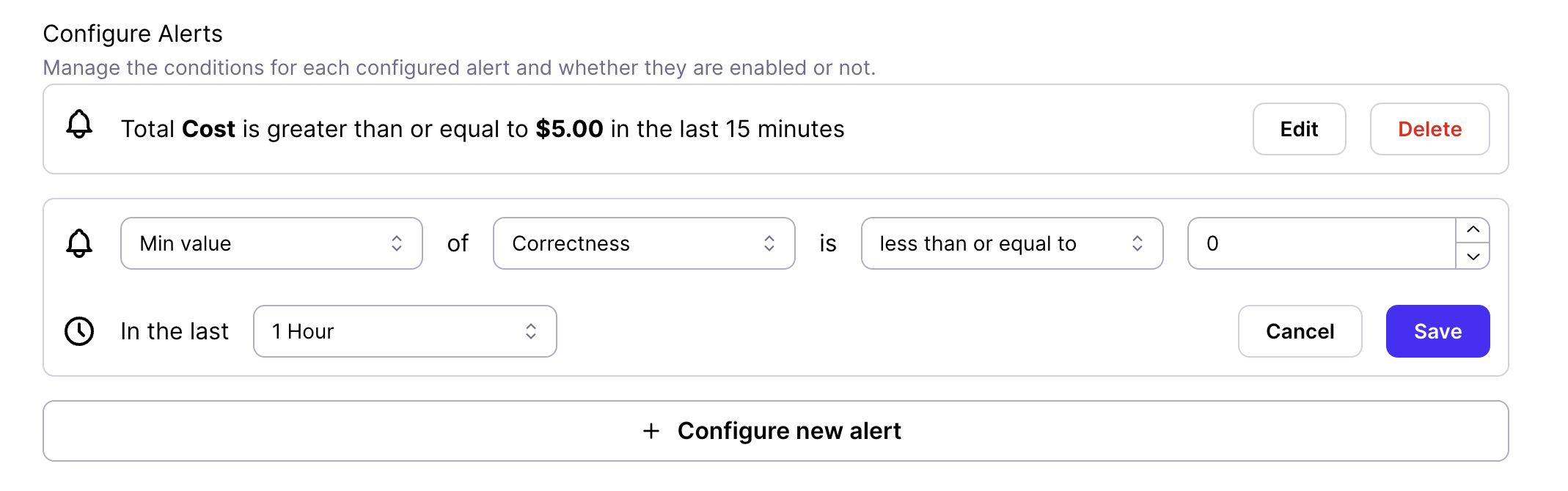The height and width of the screenshot is (491, 1568).
Task: Open the Min value aggregation dropdown
Action: coord(271,243)
